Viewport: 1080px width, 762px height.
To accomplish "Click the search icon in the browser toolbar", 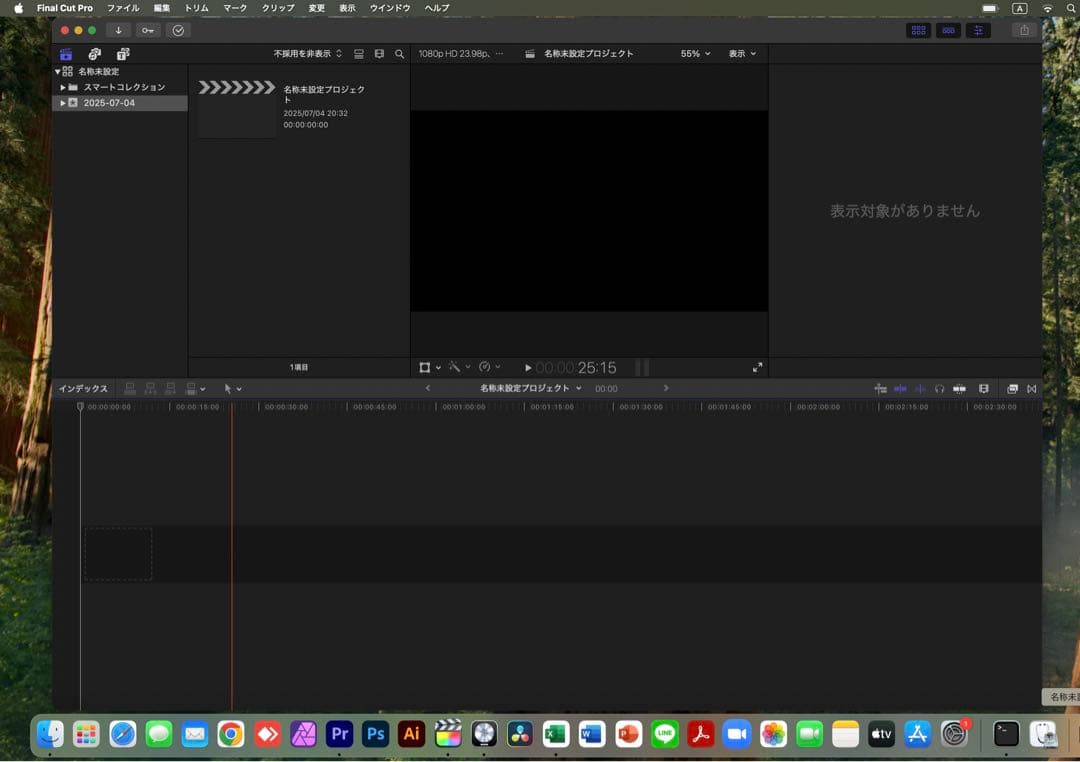I will [399, 54].
